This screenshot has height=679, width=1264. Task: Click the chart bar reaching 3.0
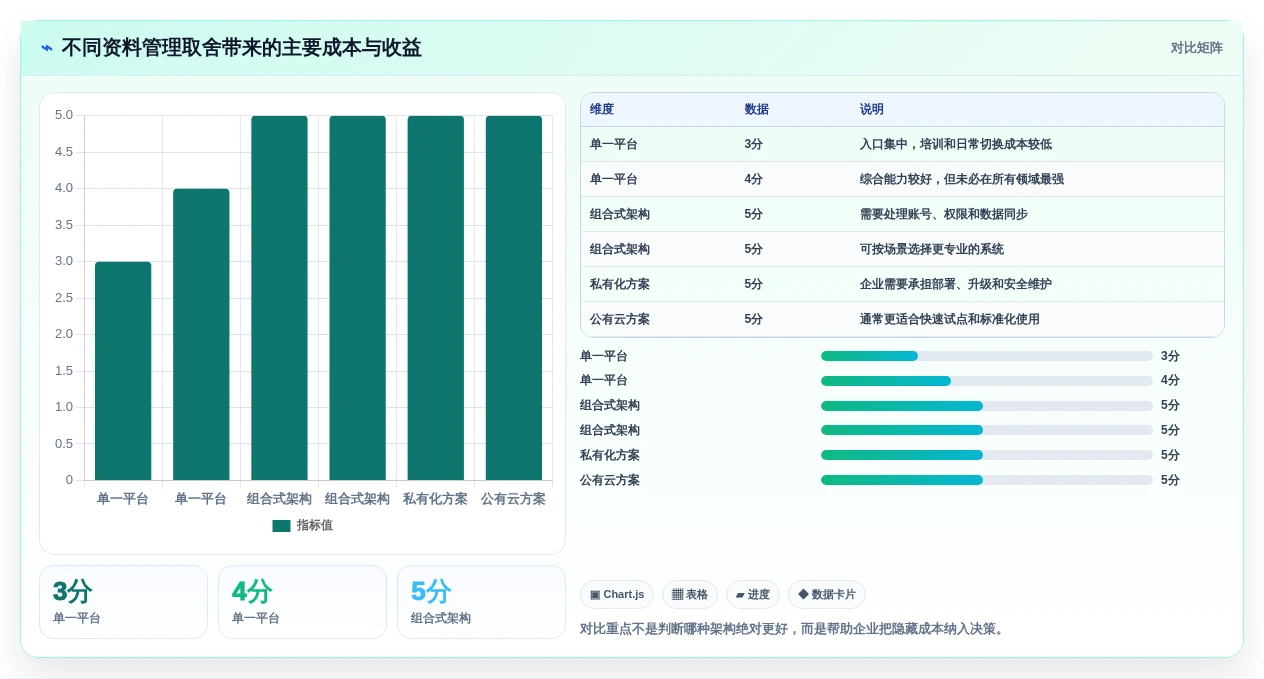tap(123, 371)
